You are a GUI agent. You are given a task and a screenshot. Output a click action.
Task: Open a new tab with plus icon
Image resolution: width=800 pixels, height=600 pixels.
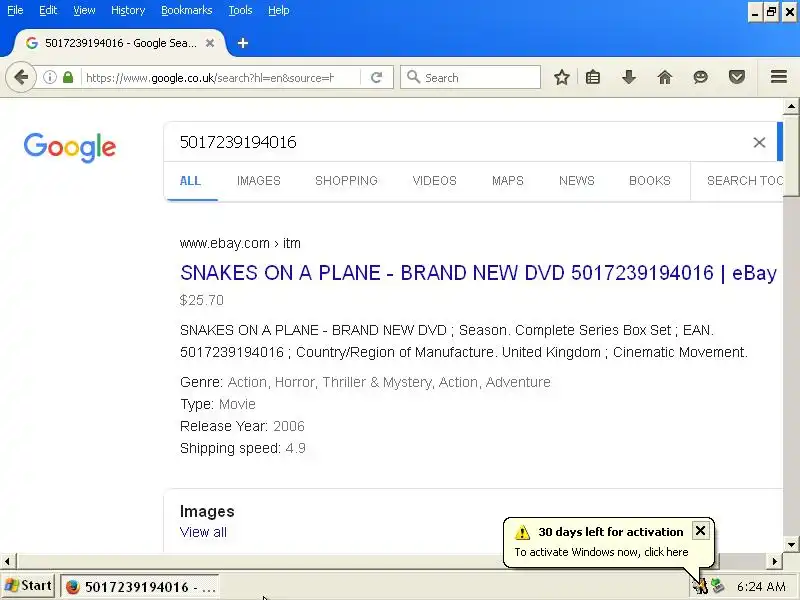coord(243,43)
